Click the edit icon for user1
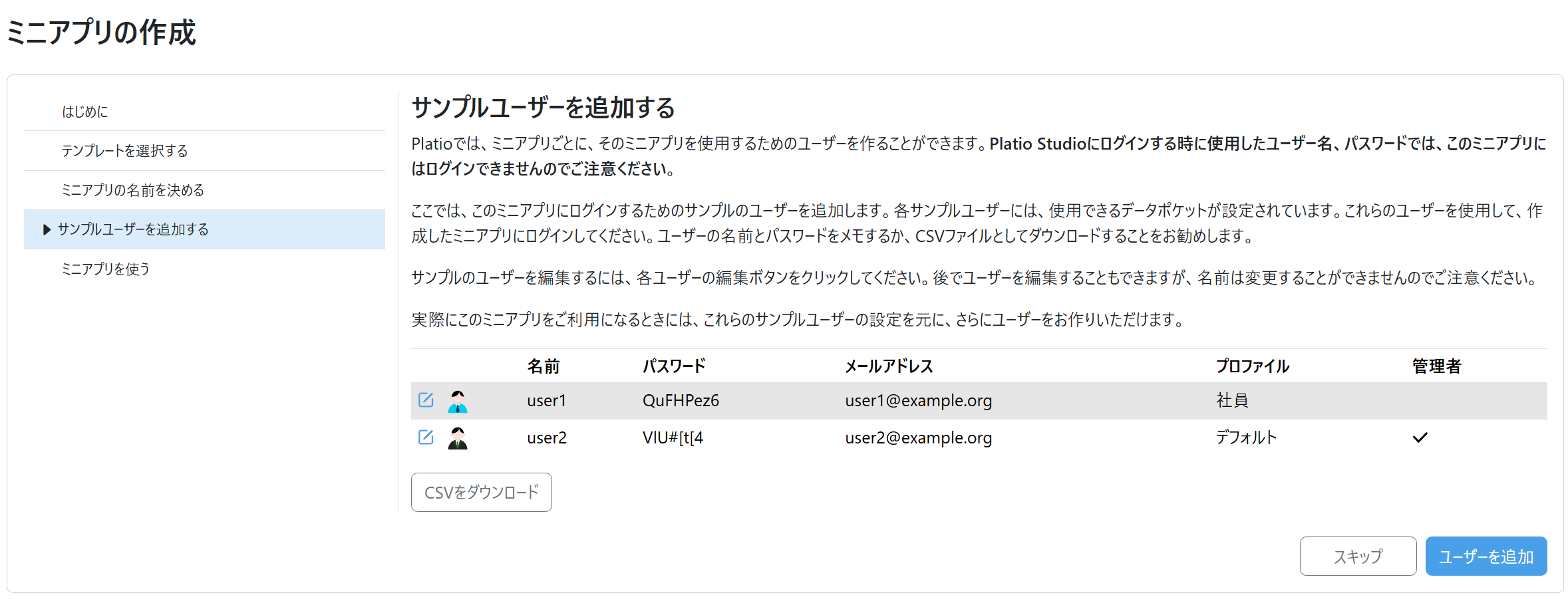The width and height of the screenshot is (1568, 599). point(426,400)
